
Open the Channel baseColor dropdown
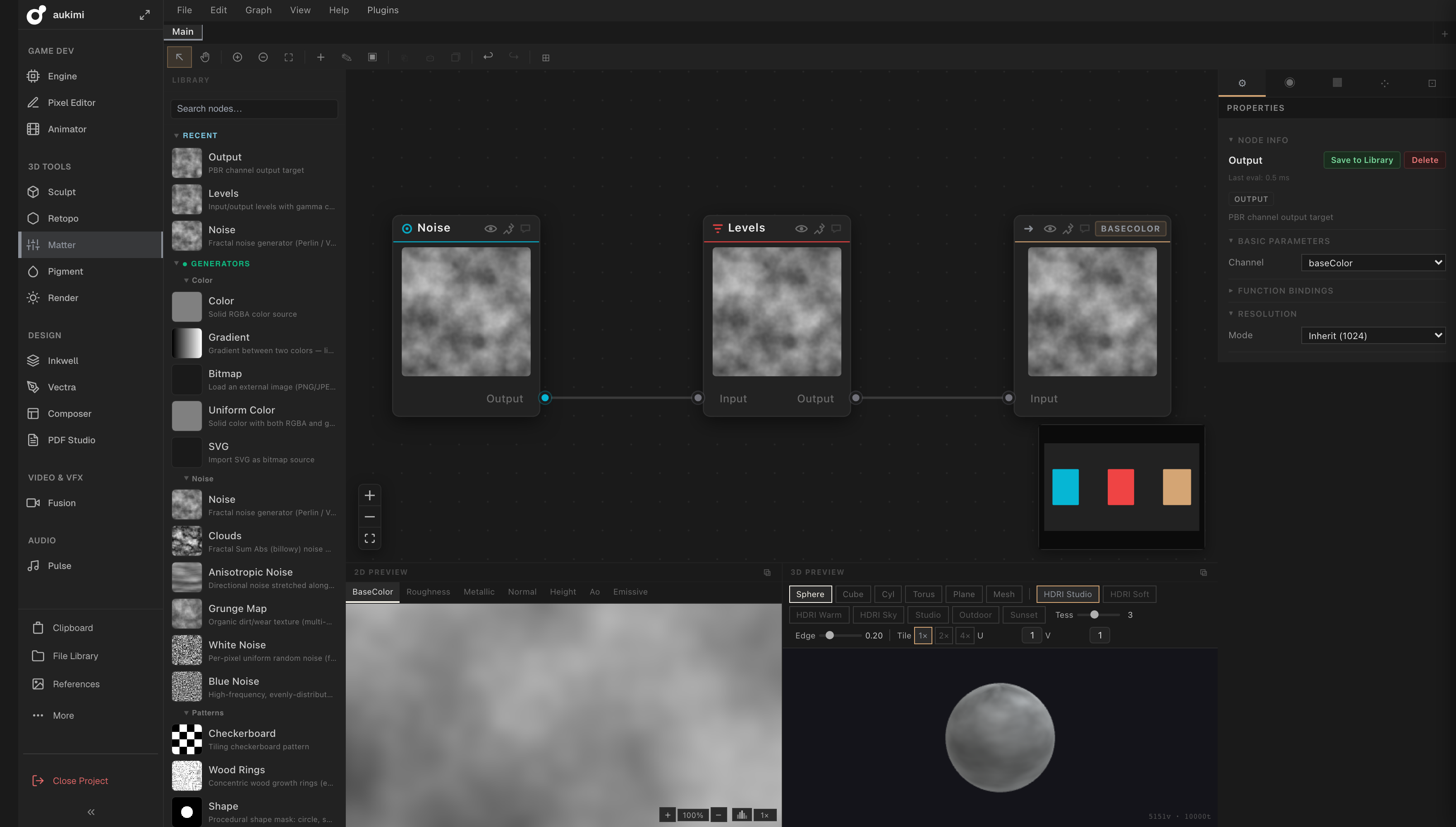point(1374,263)
